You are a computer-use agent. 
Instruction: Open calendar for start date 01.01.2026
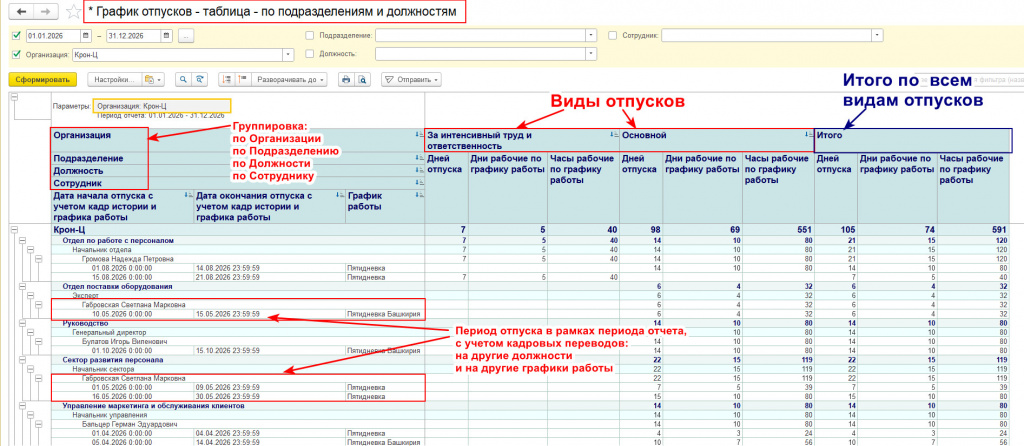pyautogui.click(x=86, y=35)
